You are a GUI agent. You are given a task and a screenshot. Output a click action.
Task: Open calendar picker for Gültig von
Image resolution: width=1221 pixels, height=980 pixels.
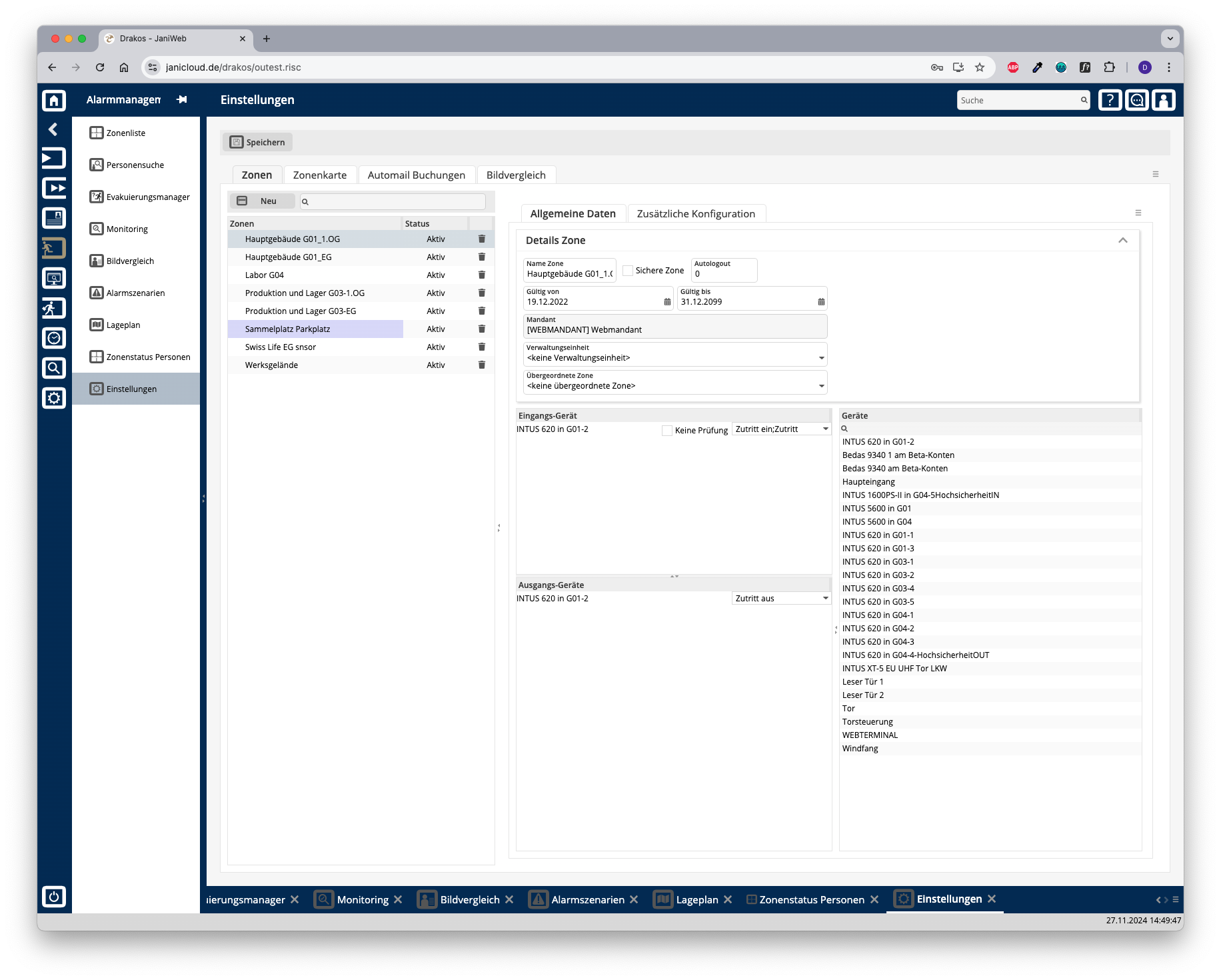[x=667, y=302]
